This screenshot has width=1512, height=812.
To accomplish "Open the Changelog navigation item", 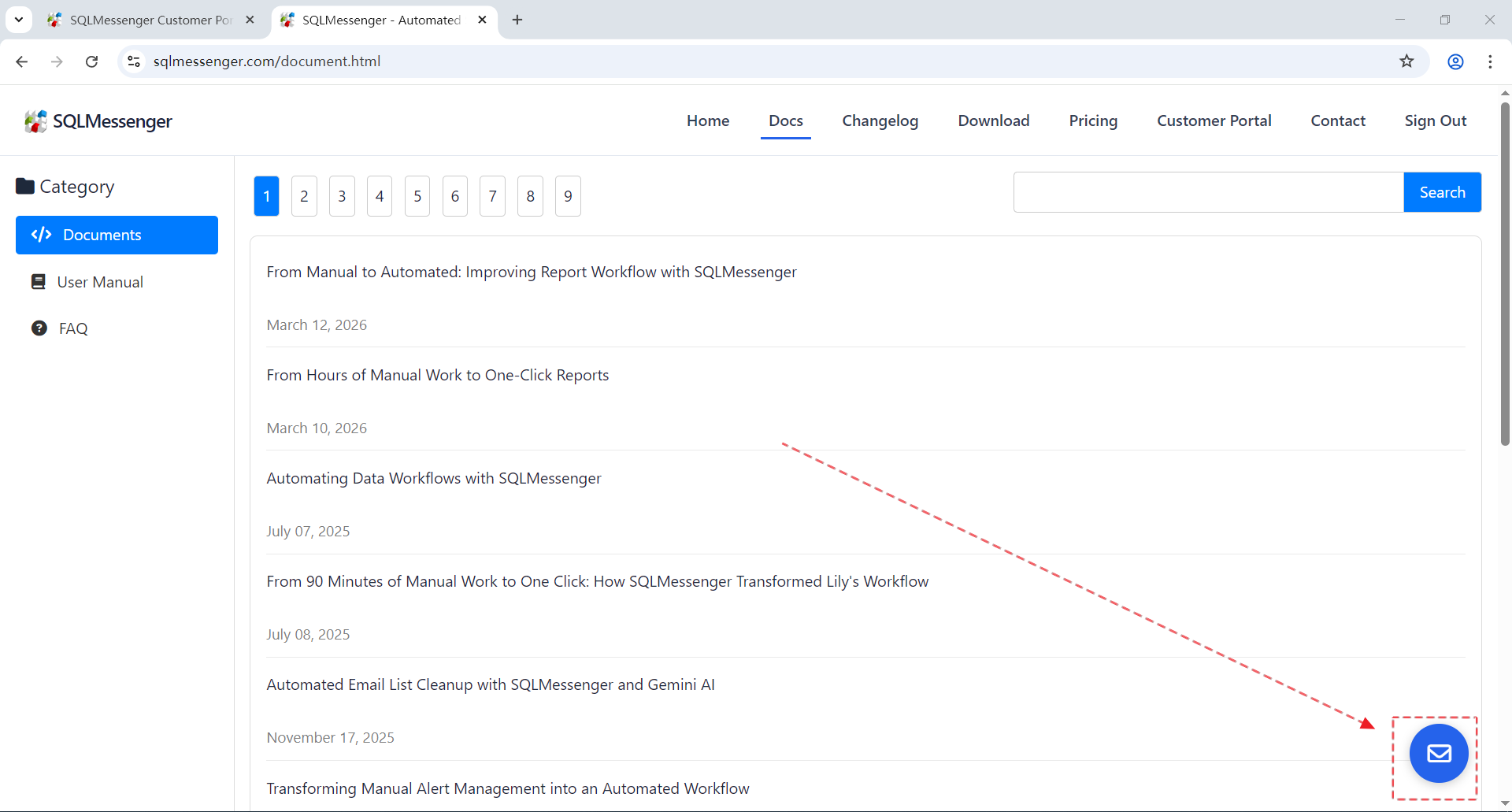I will (880, 121).
